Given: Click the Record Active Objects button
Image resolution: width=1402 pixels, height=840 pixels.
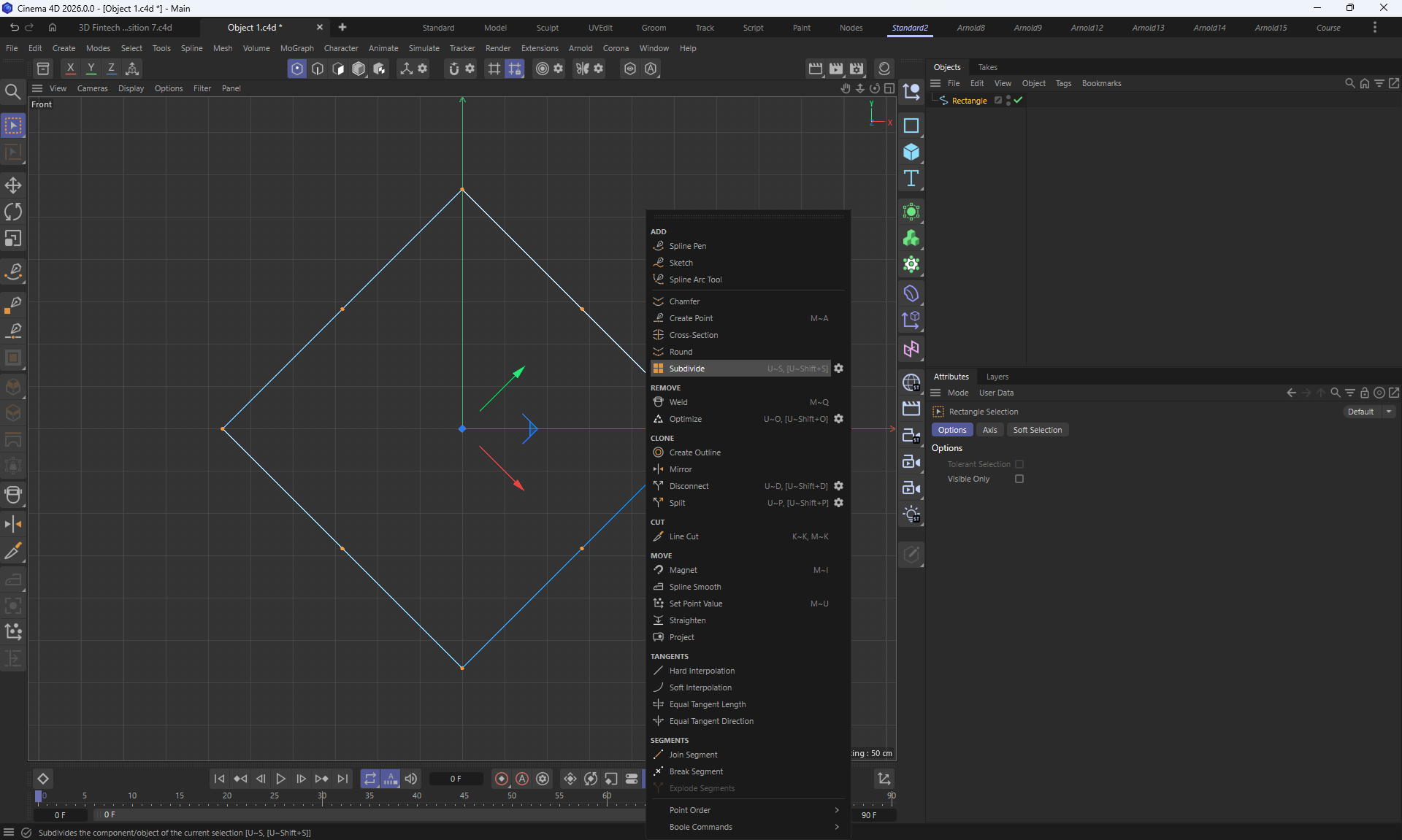Looking at the screenshot, I should pyautogui.click(x=501, y=779).
